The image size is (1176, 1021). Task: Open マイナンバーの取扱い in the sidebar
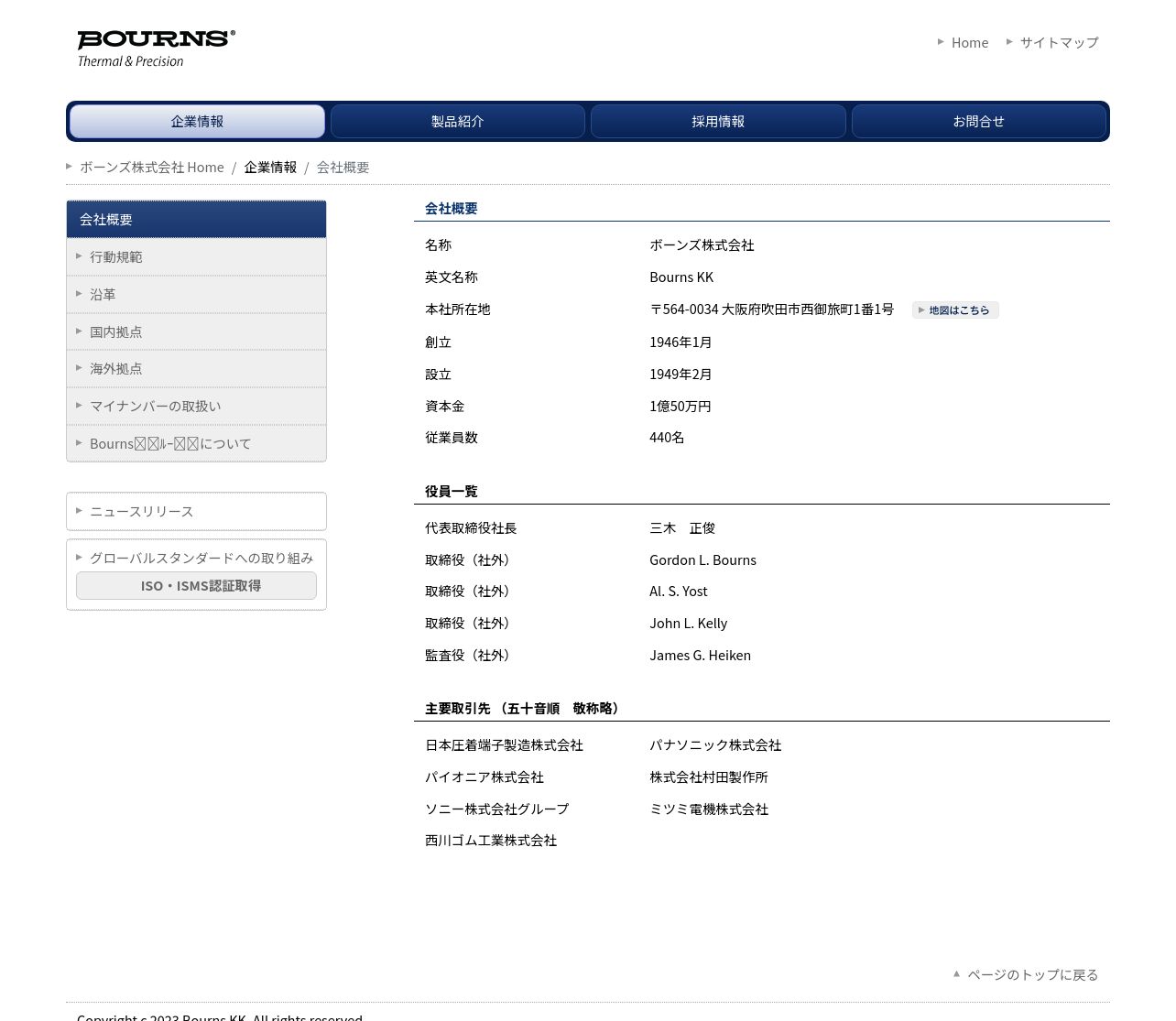[196, 407]
